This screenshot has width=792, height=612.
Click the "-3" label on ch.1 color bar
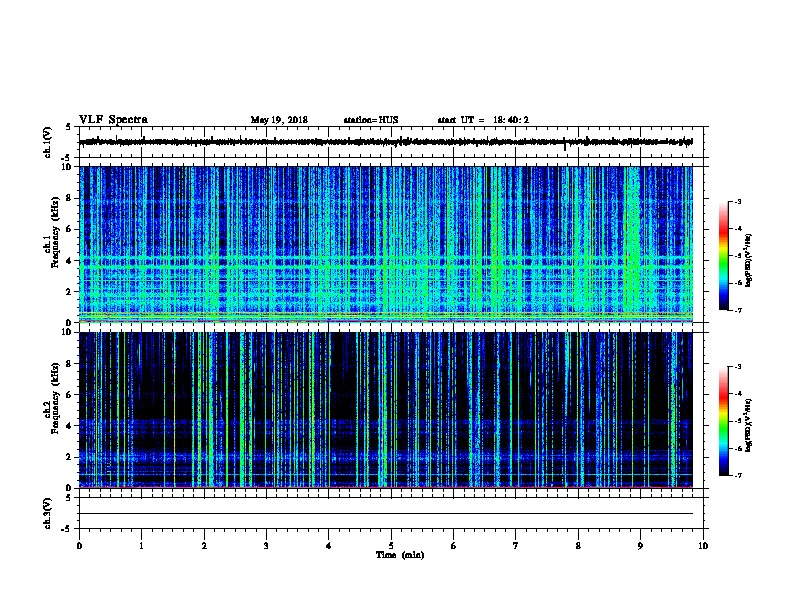pos(738,202)
